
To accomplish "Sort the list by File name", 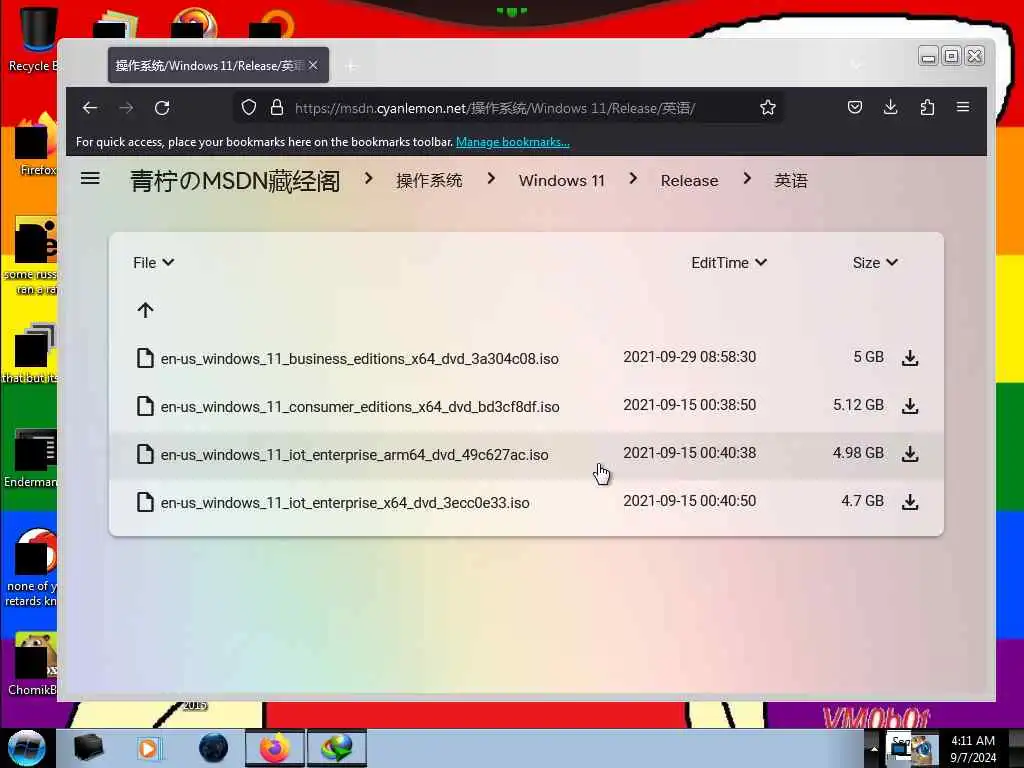I will [153, 263].
